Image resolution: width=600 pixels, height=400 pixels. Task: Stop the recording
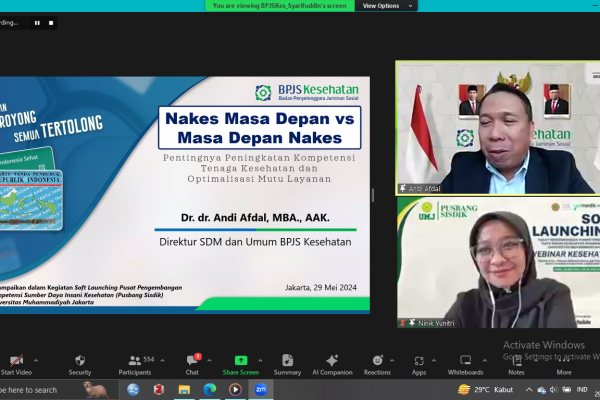pyautogui.click(x=51, y=23)
